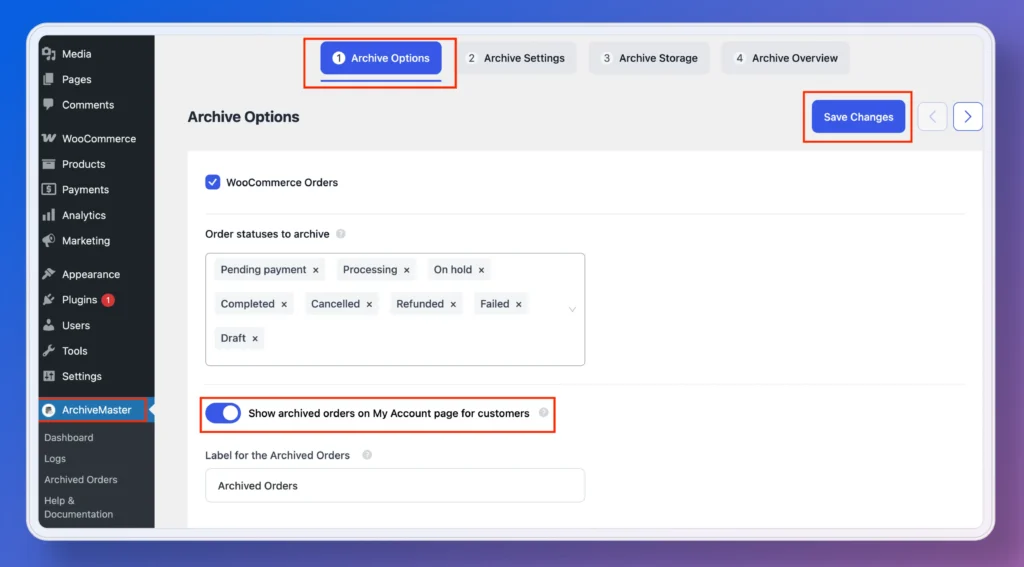Remove the Failed status tag
This screenshot has width=1024, height=567.
(x=519, y=304)
